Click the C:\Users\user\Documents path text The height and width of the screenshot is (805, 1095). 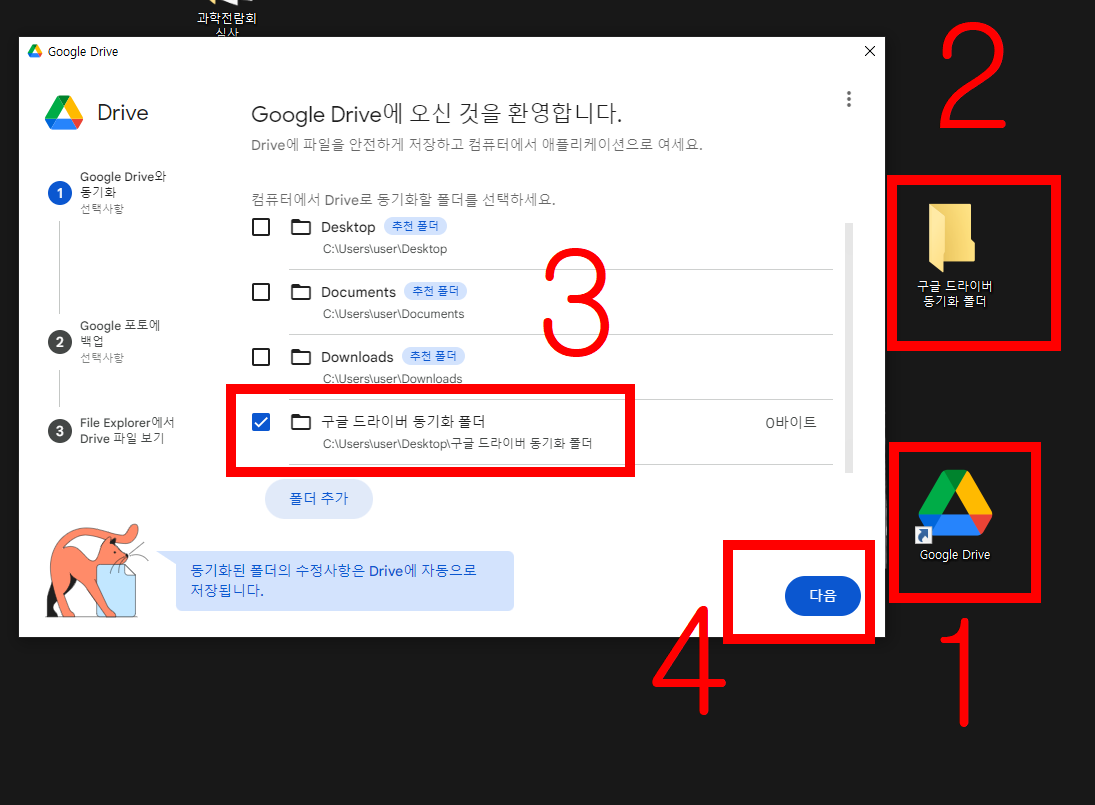click(x=393, y=313)
